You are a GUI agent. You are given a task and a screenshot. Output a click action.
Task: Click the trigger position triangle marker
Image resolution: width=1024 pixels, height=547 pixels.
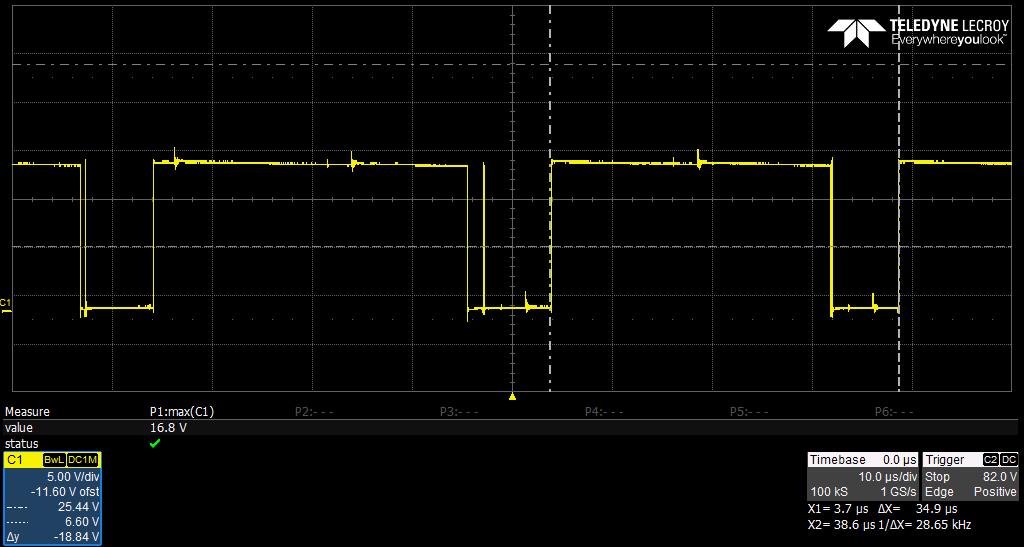point(513,396)
